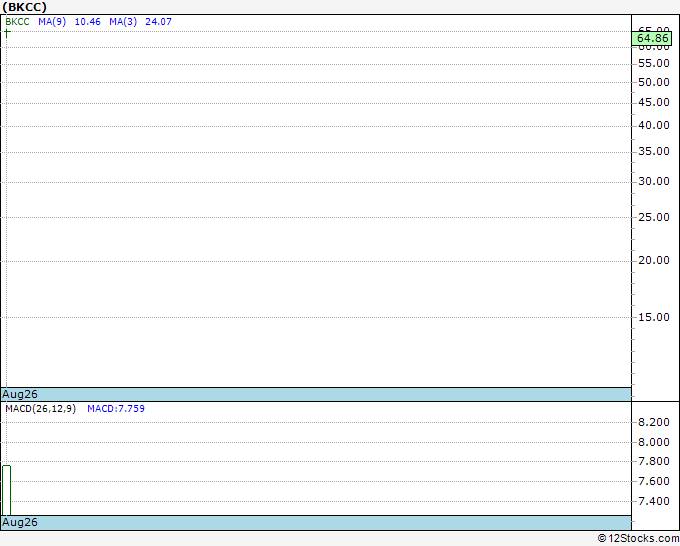Click the MACD(26,12,9) indicator label
Image resolution: width=680 pixels, height=546 pixels.
tap(40, 409)
